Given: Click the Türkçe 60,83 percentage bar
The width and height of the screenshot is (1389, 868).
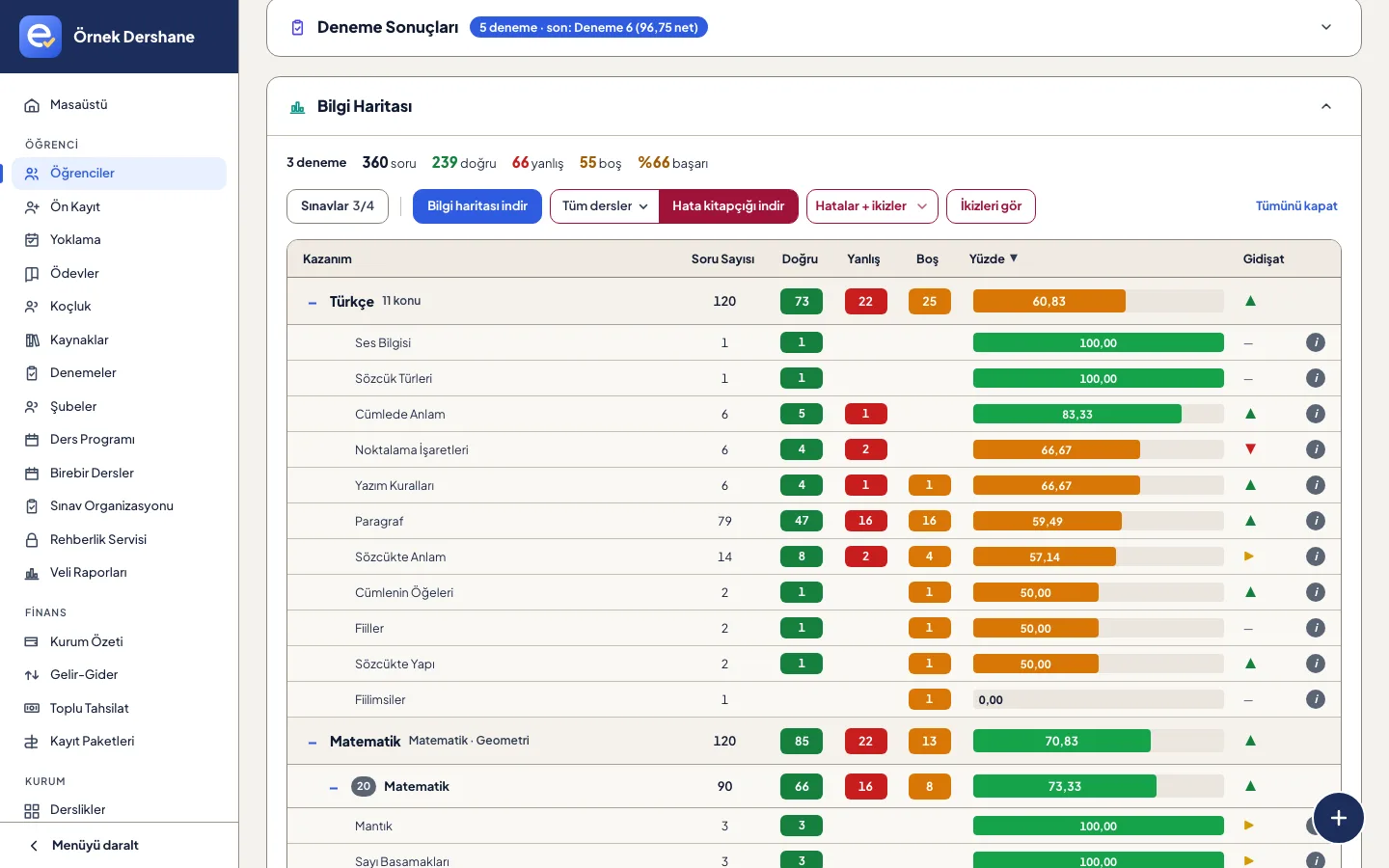Looking at the screenshot, I should point(1099,301).
